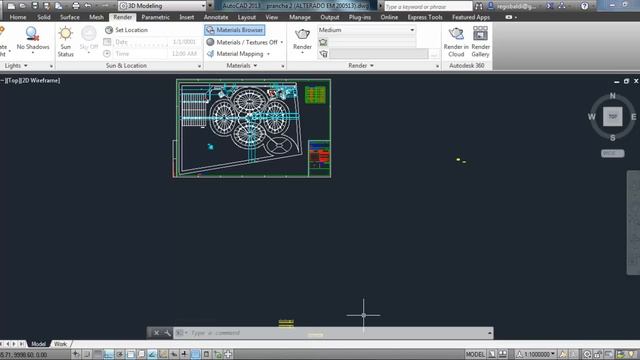Expand the Lights panel title
This screenshot has height=360, width=640.
[x=16, y=65]
